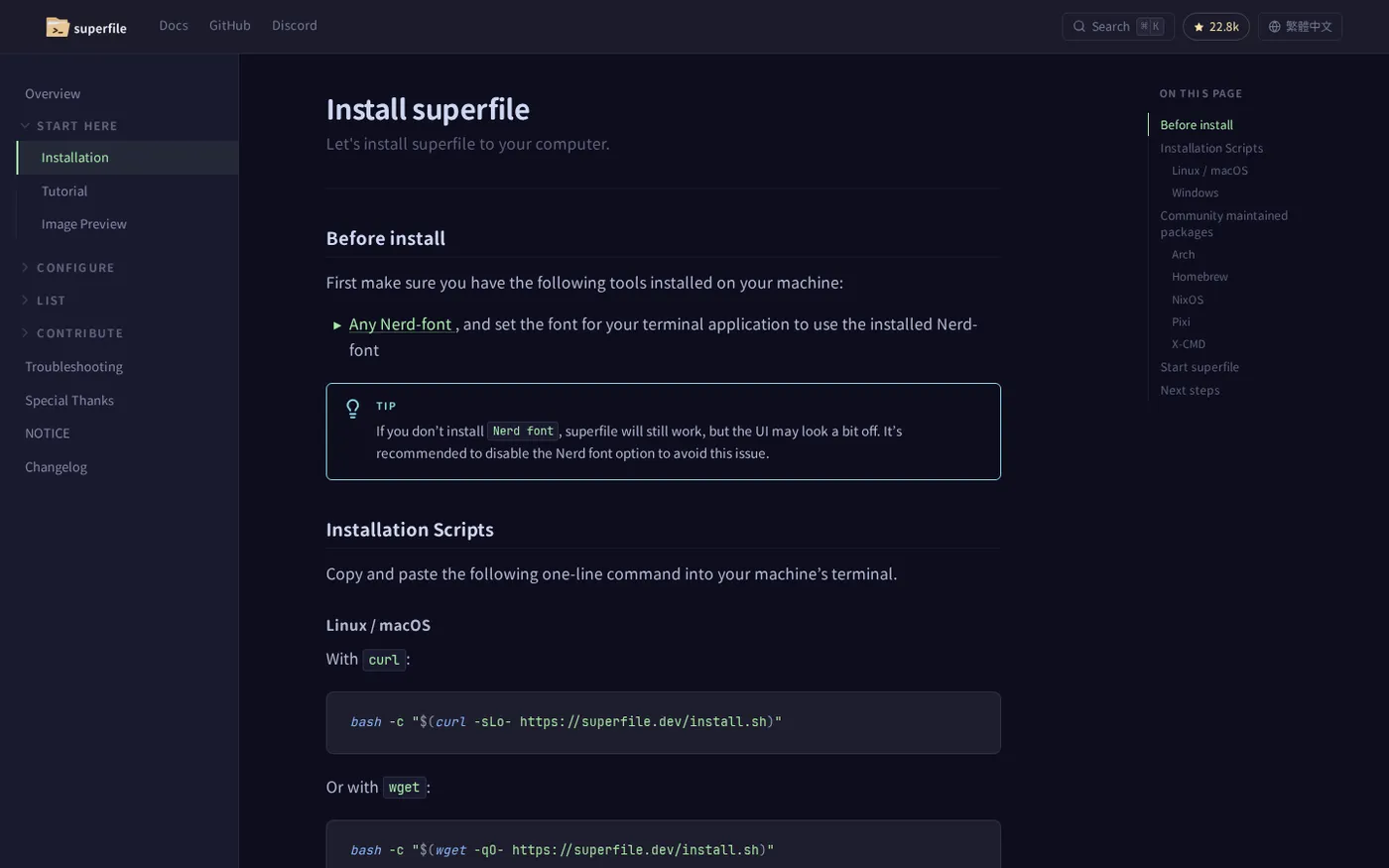The height and width of the screenshot is (868, 1389).
Task: Click the inline 'curl' code label
Action: pos(384,660)
